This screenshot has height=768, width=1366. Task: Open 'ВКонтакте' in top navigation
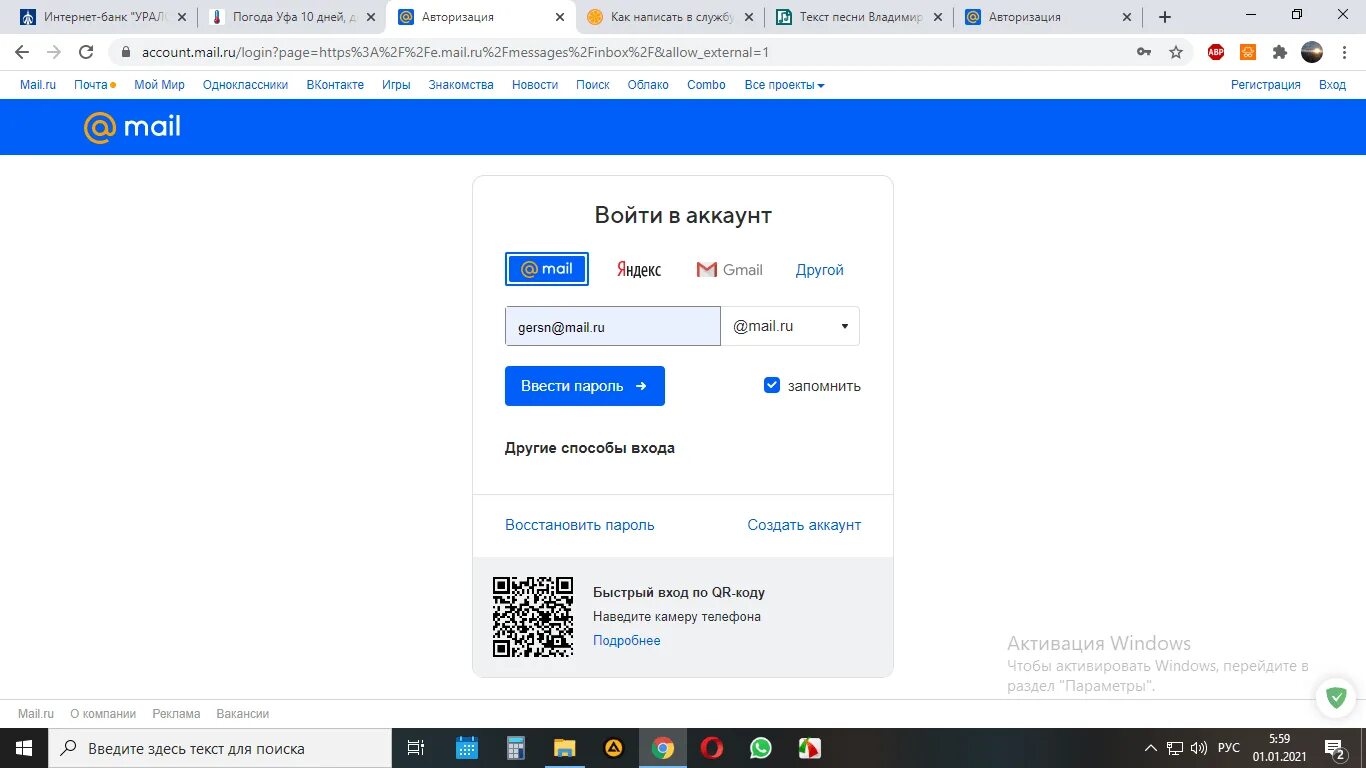335,85
